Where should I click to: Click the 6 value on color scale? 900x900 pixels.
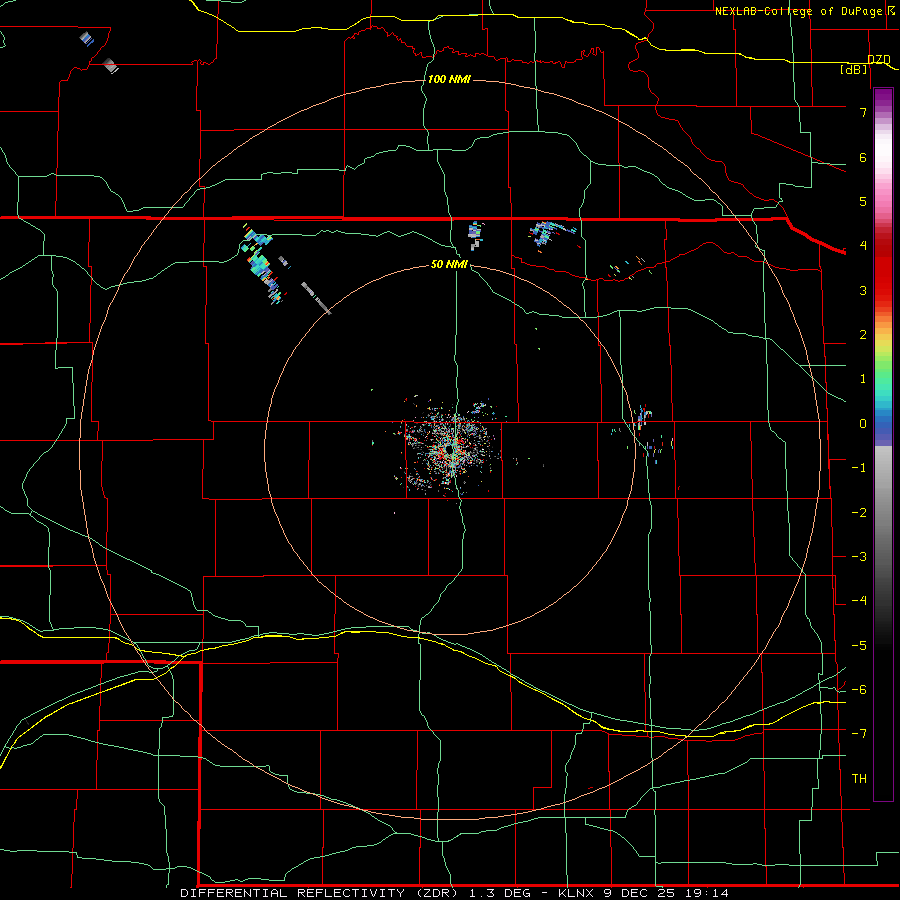tap(863, 157)
